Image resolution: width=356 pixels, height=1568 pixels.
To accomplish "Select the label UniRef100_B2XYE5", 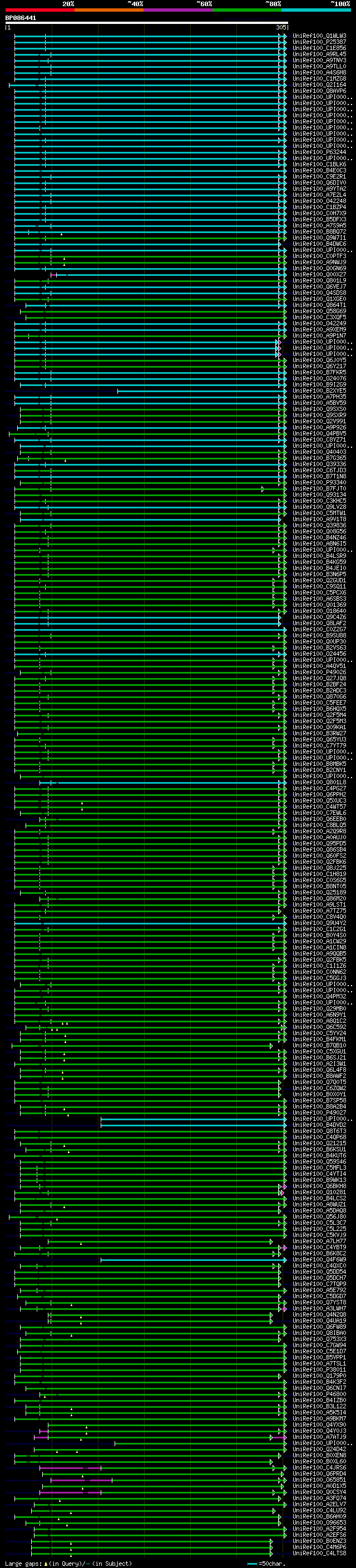I will click(x=319, y=391).
